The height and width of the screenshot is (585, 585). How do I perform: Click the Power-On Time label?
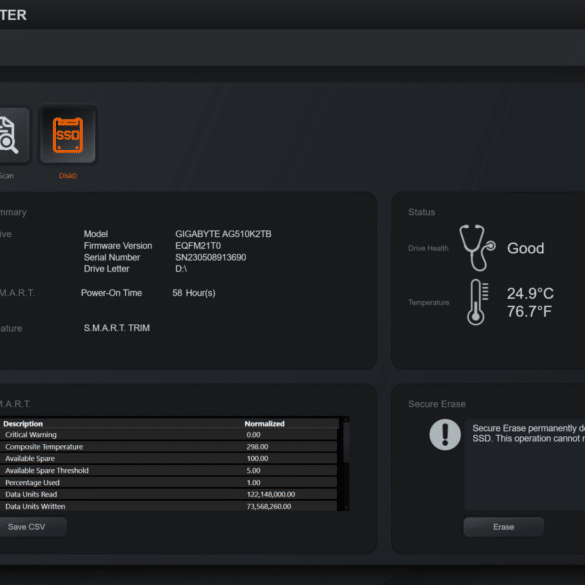(x=111, y=293)
